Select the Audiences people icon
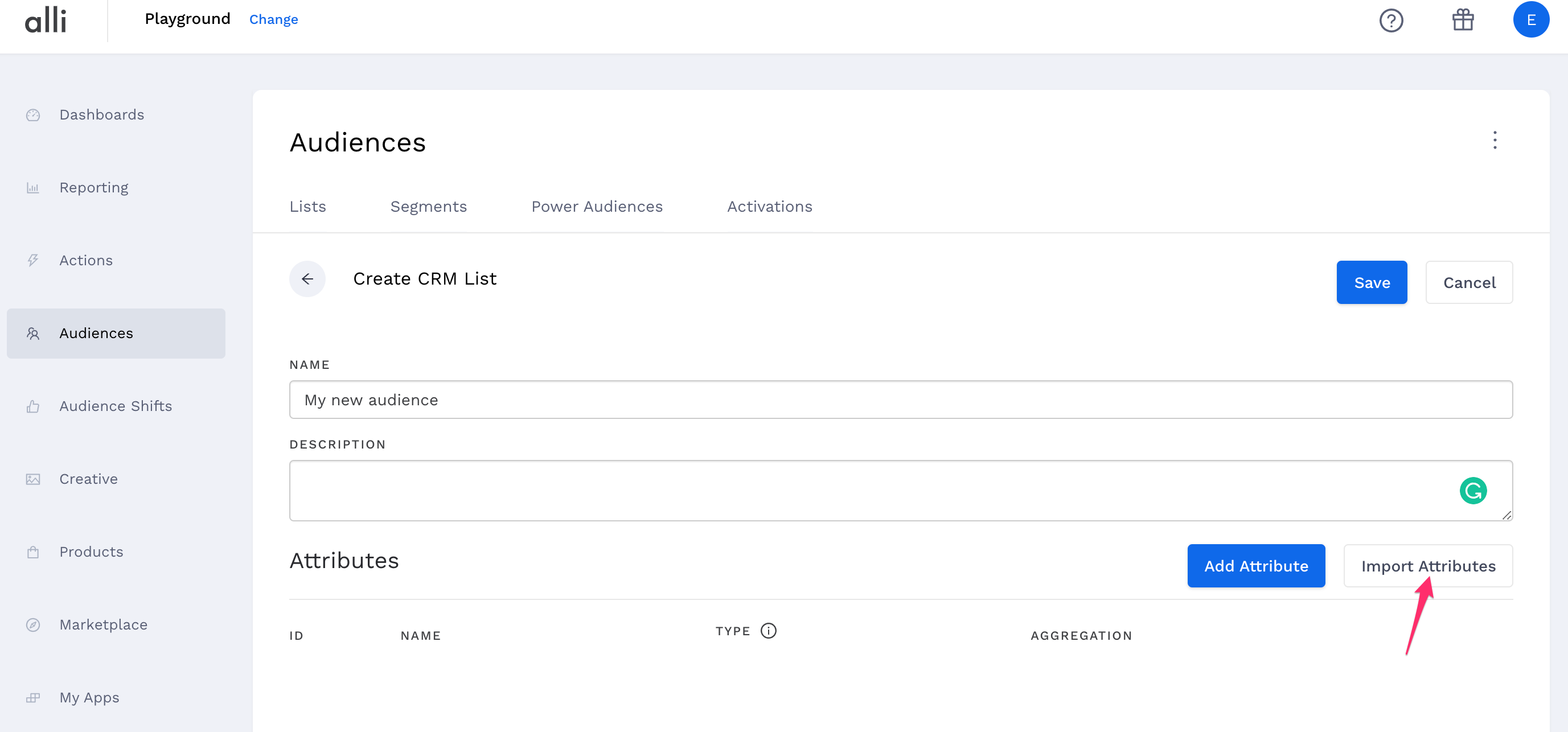This screenshot has width=1568, height=732. 33,333
